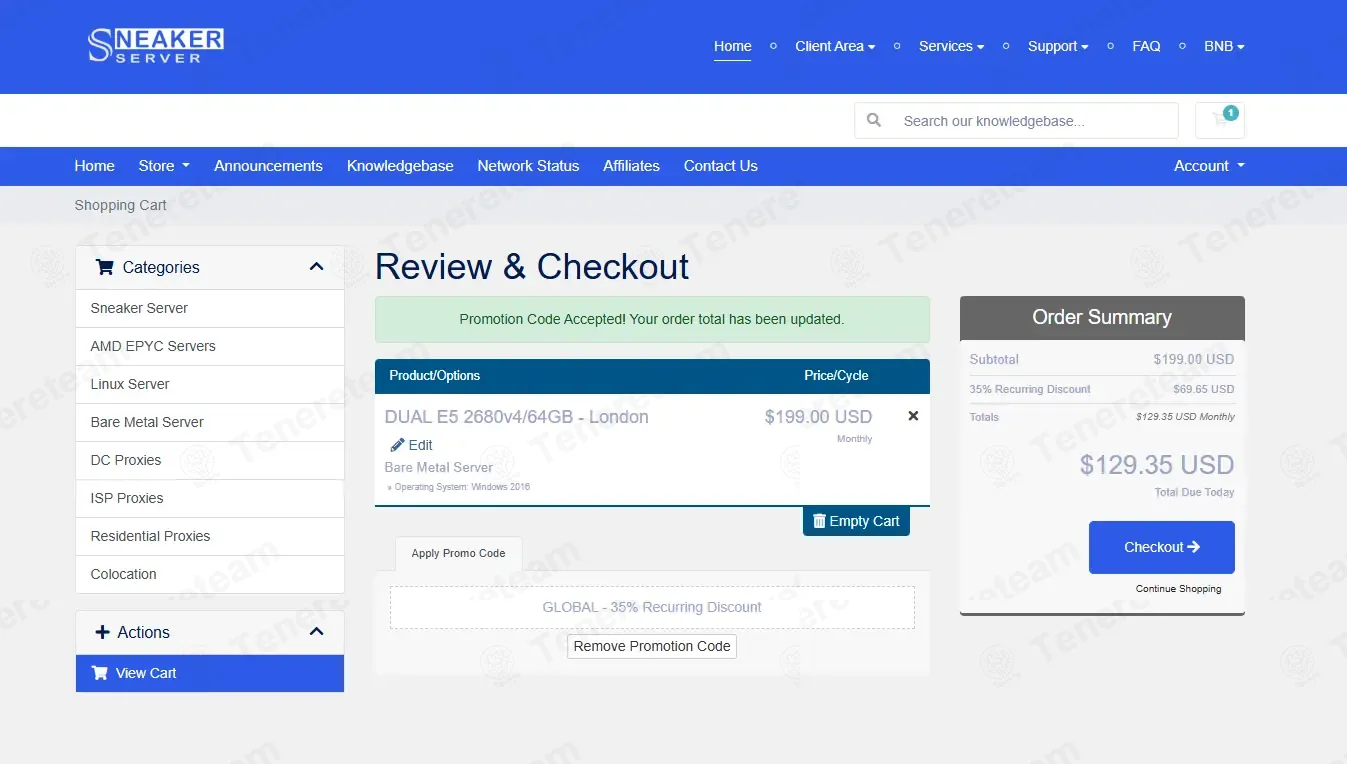Open FAQ in the top header

click(1146, 46)
